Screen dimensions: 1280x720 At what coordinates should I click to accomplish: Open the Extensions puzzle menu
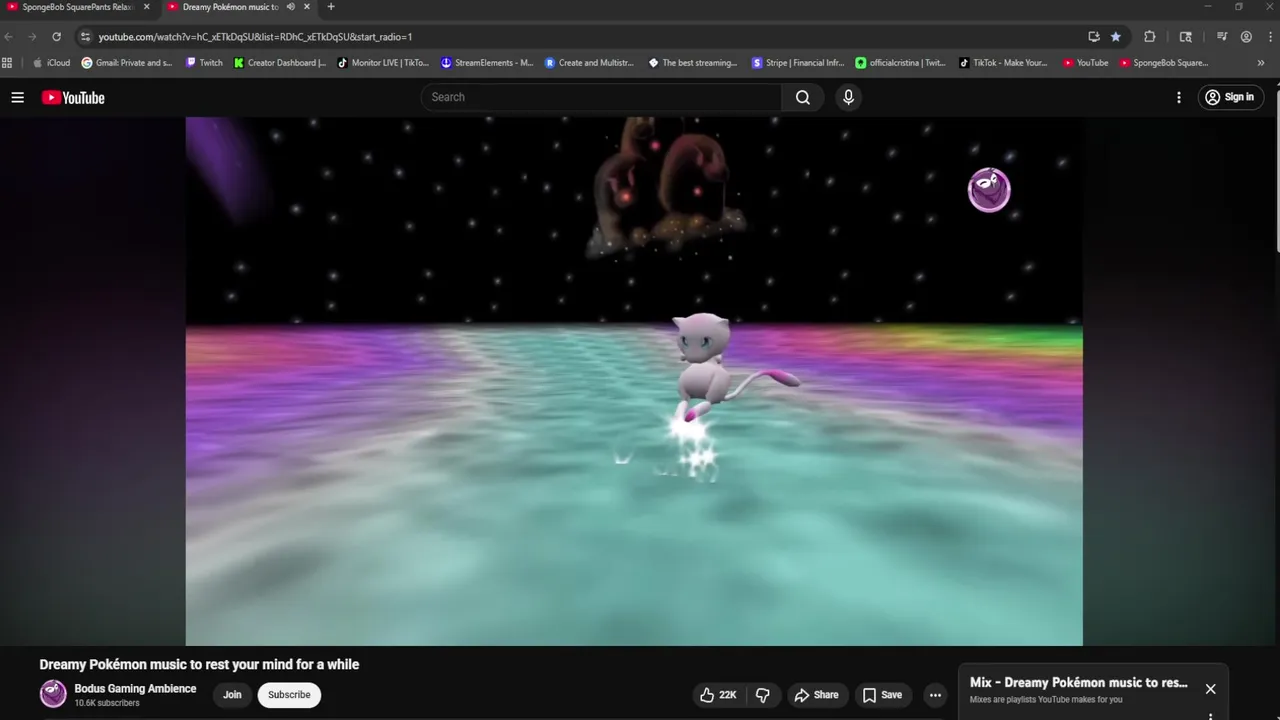[1149, 37]
